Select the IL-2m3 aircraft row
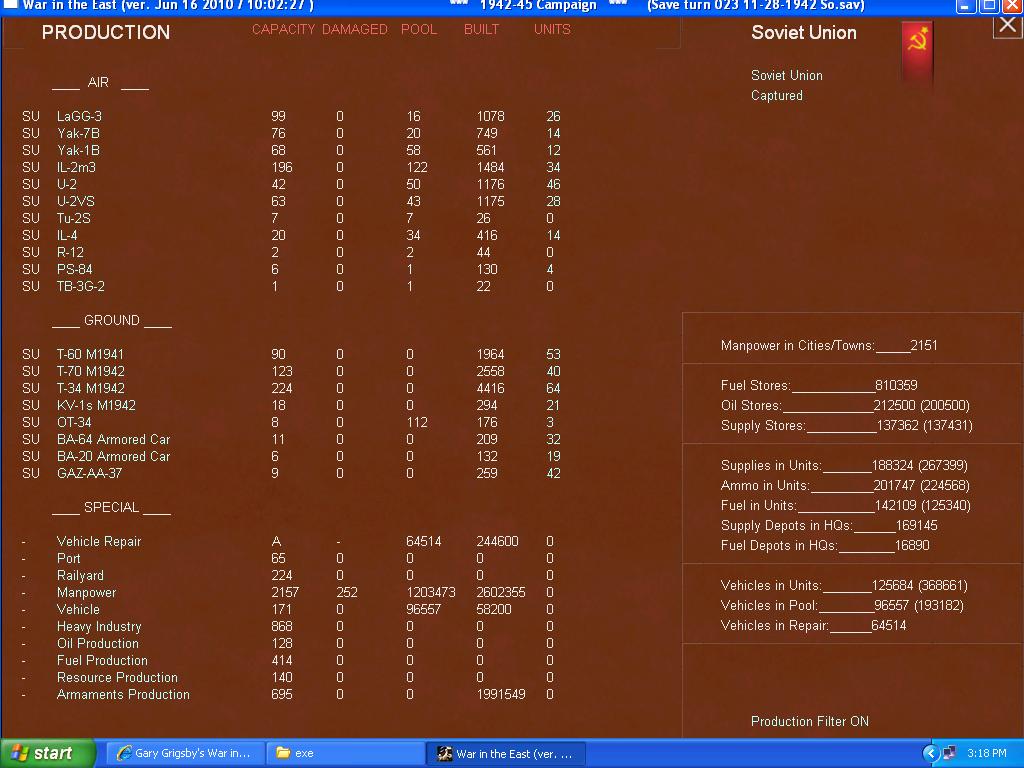Screen dimensions: 1024x768 (291, 167)
